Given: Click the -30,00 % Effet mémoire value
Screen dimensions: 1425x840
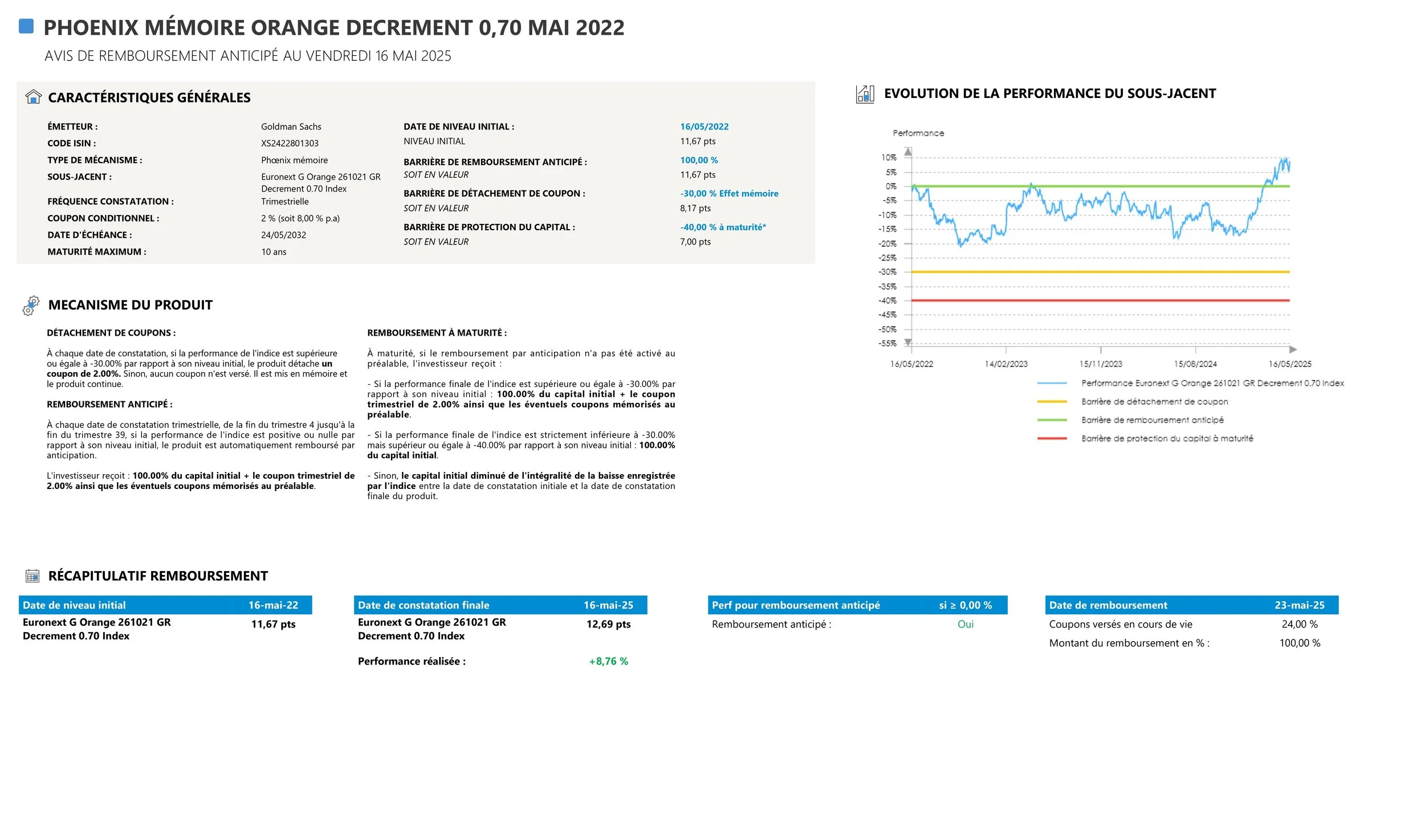Looking at the screenshot, I should 728,194.
